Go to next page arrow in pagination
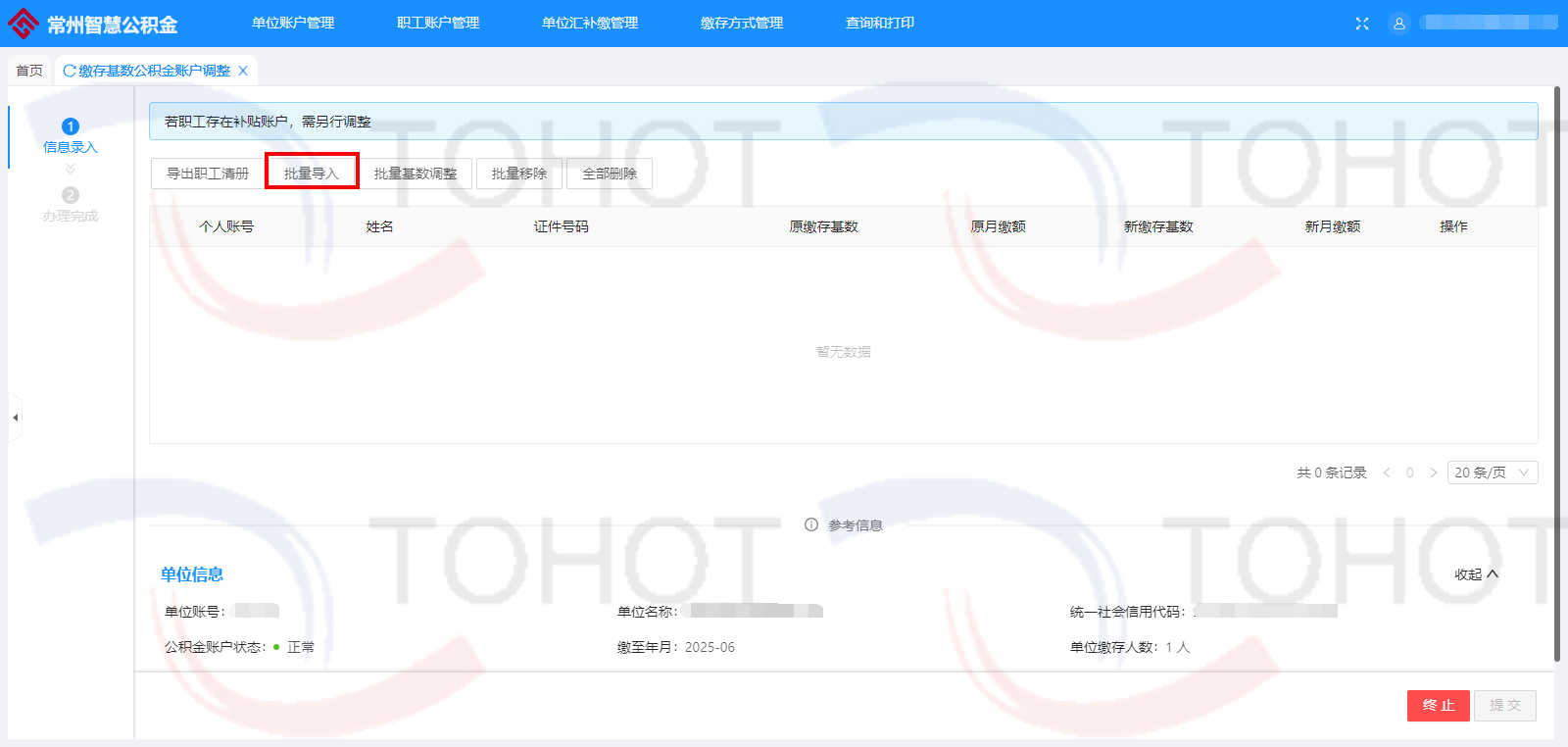Screen dimensions: 1568x747 [1434, 473]
